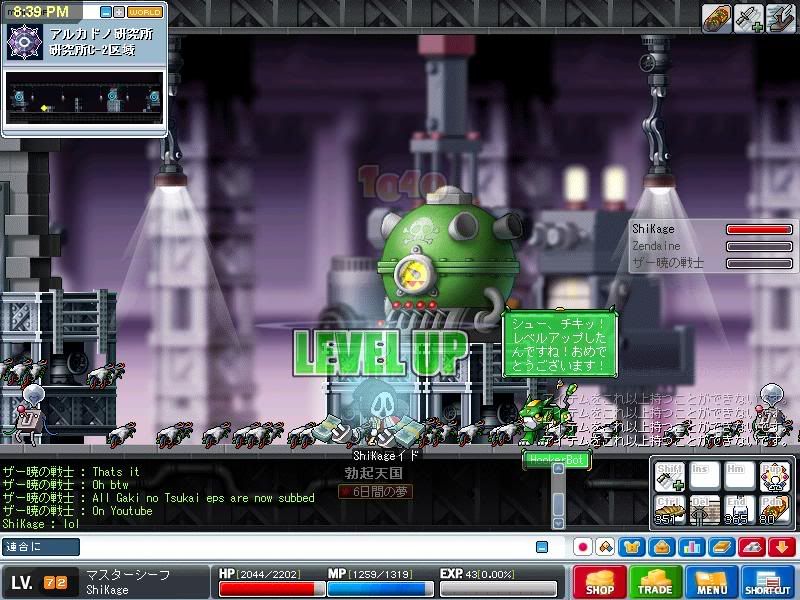
Task: Click the megaphone icon beside the chat bar
Action: [606, 547]
